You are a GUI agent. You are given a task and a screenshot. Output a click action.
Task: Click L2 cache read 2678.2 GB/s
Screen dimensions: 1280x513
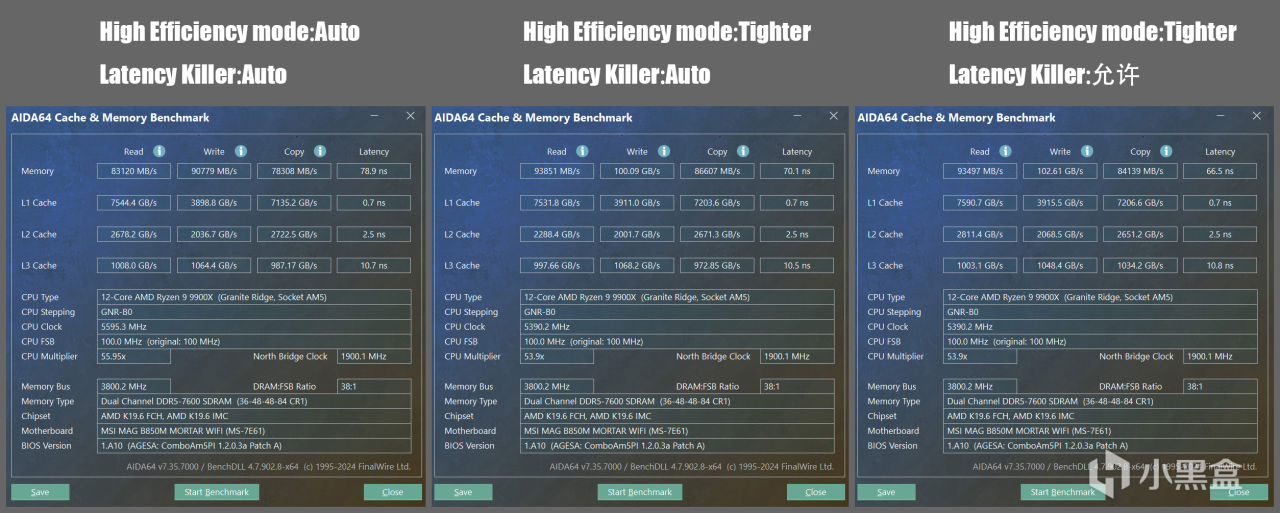click(x=134, y=235)
